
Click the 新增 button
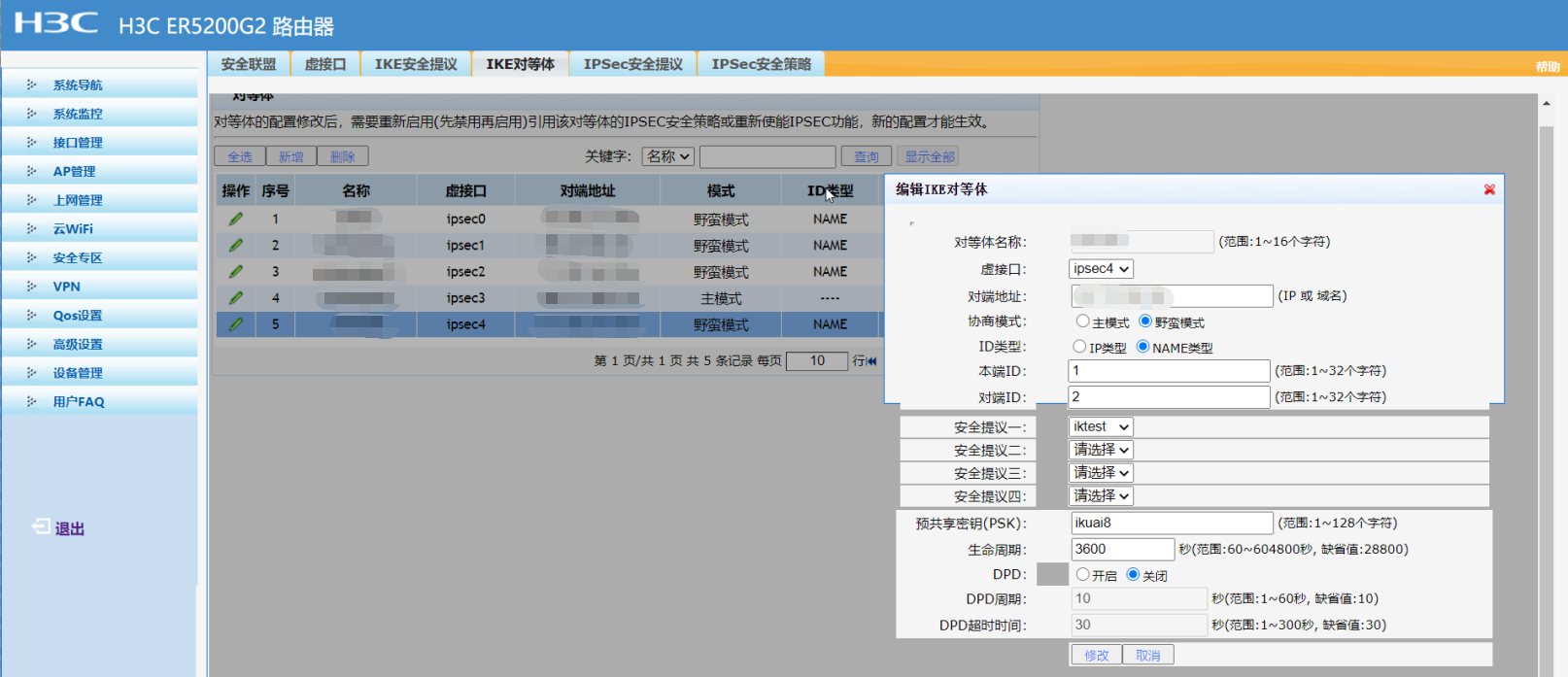tap(291, 156)
